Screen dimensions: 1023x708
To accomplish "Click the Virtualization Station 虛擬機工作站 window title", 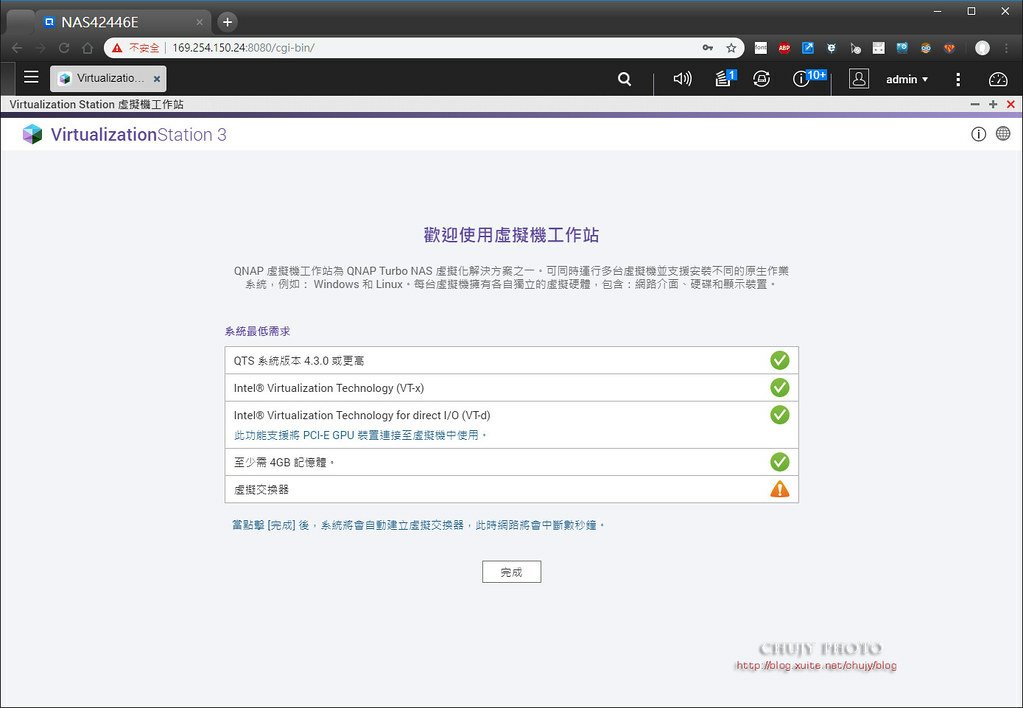I will 97,104.
